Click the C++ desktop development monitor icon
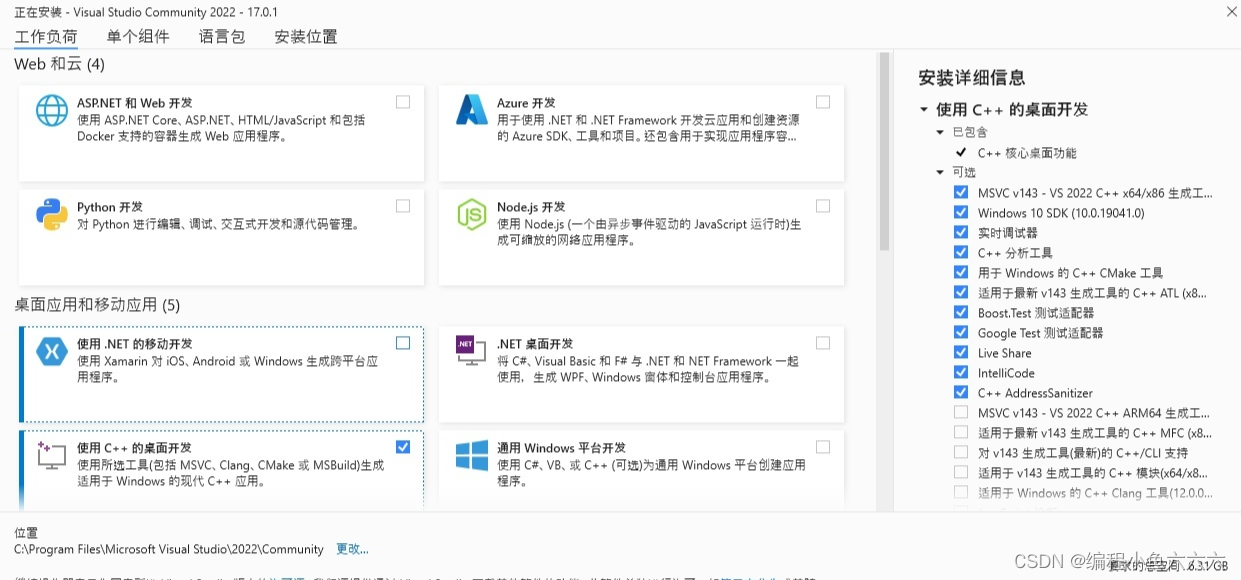Screen dimensions: 1241x580 click(x=50, y=455)
